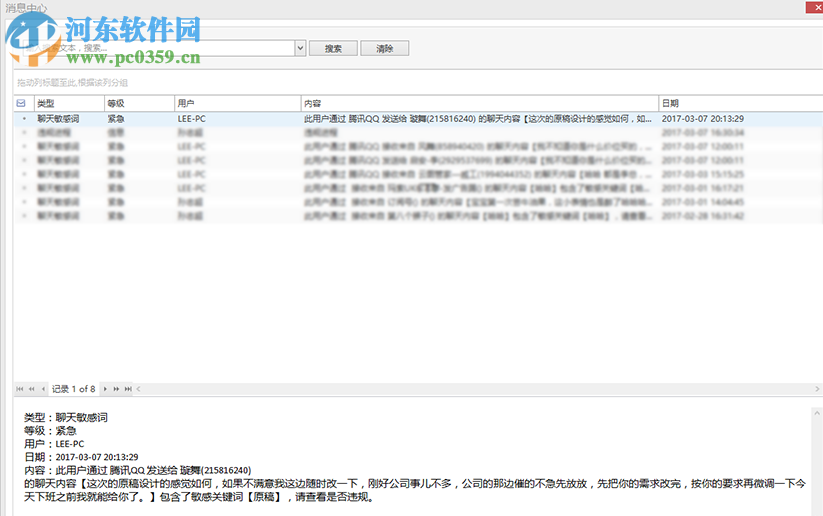Image resolution: width=823 pixels, height=516 pixels.
Task: Click the envelope icon column header
Action: click(21, 103)
